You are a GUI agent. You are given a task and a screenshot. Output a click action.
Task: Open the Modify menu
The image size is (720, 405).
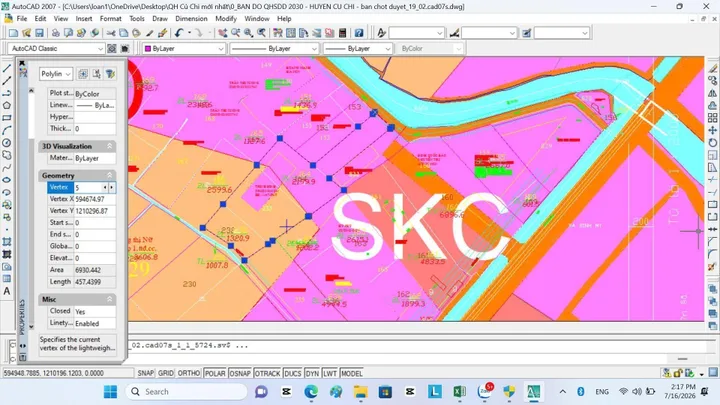coord(226,19)
